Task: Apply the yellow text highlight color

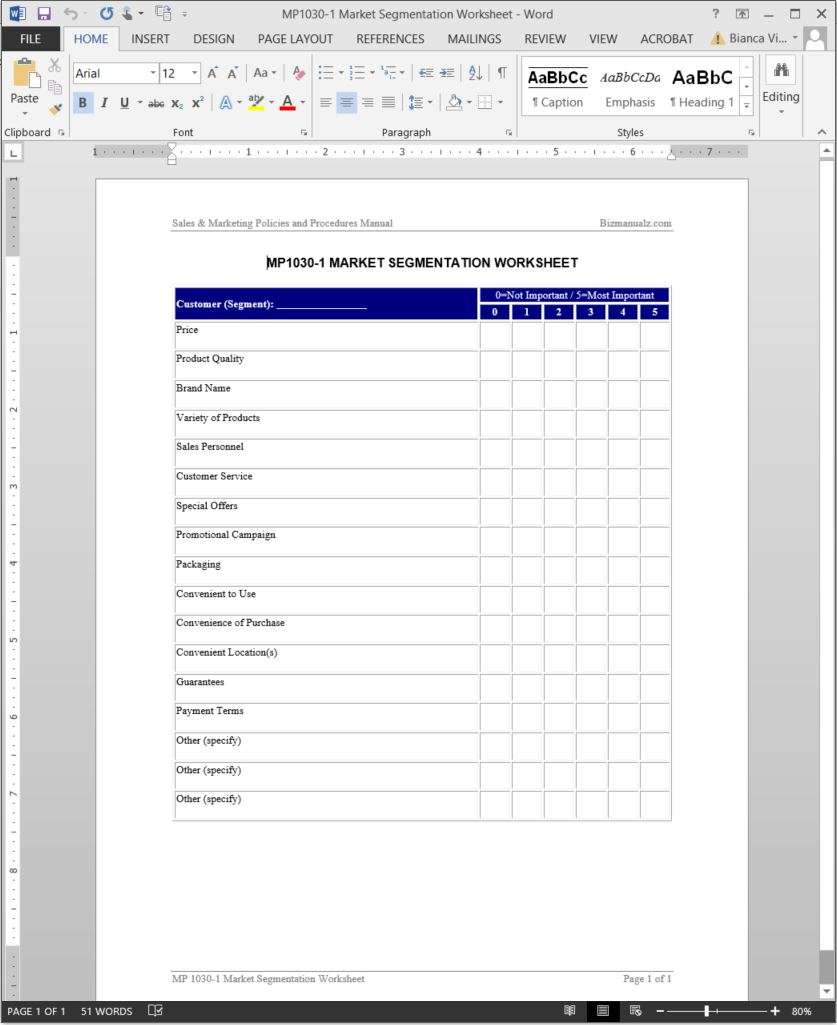Action: (256, 103)
